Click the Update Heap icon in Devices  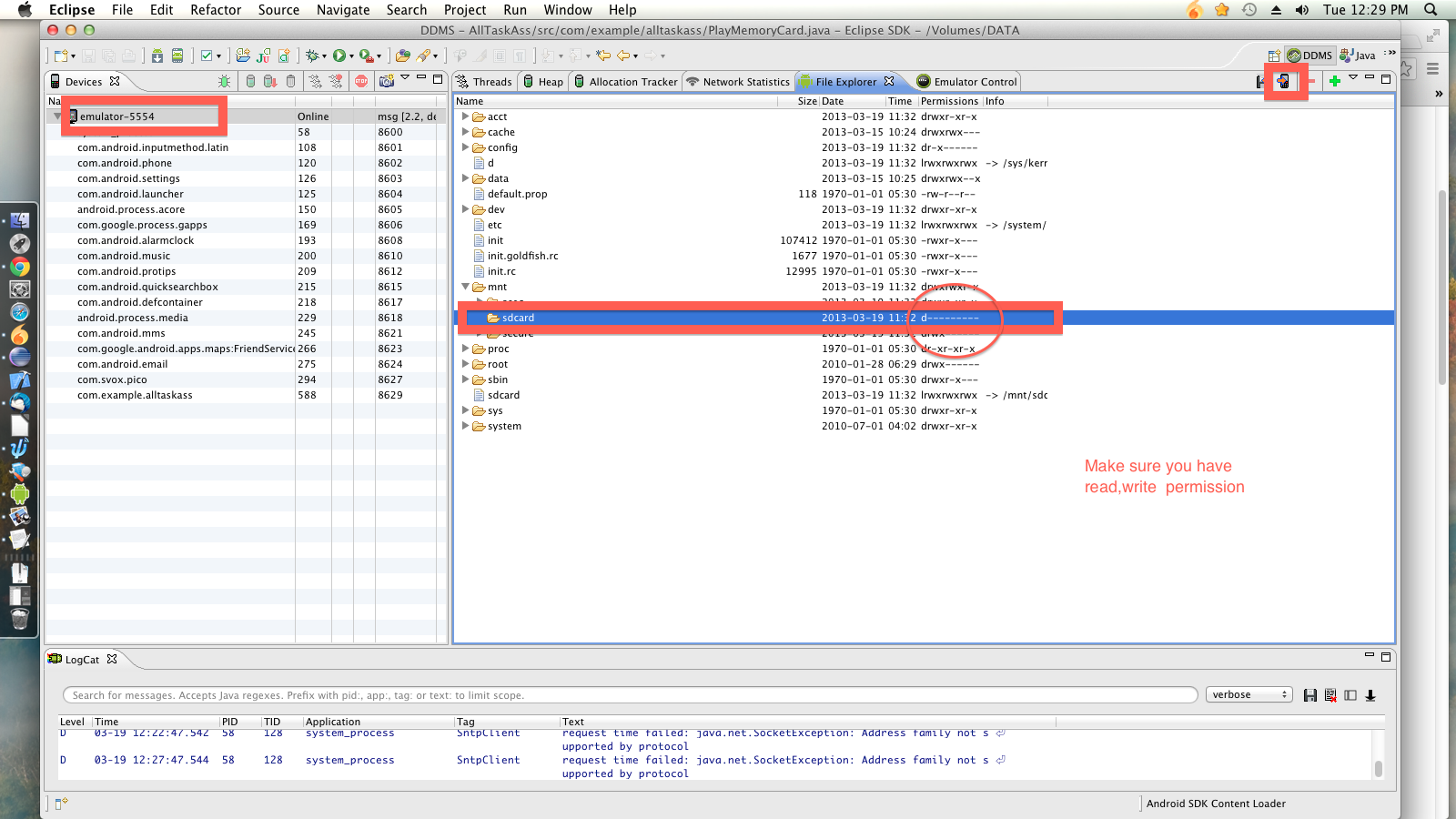pyautogui.click(x=250, y=81)
